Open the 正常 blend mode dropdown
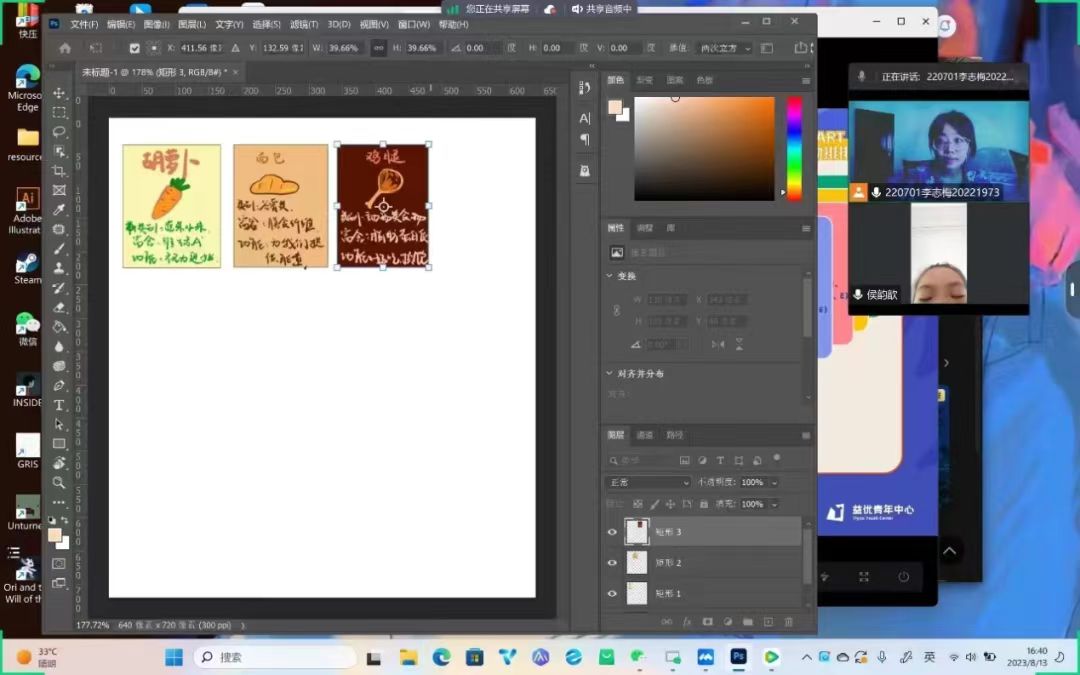 point(649,482)
